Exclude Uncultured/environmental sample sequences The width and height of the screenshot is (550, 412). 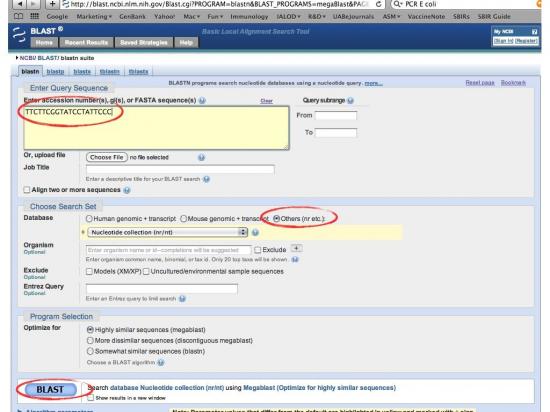146,271
